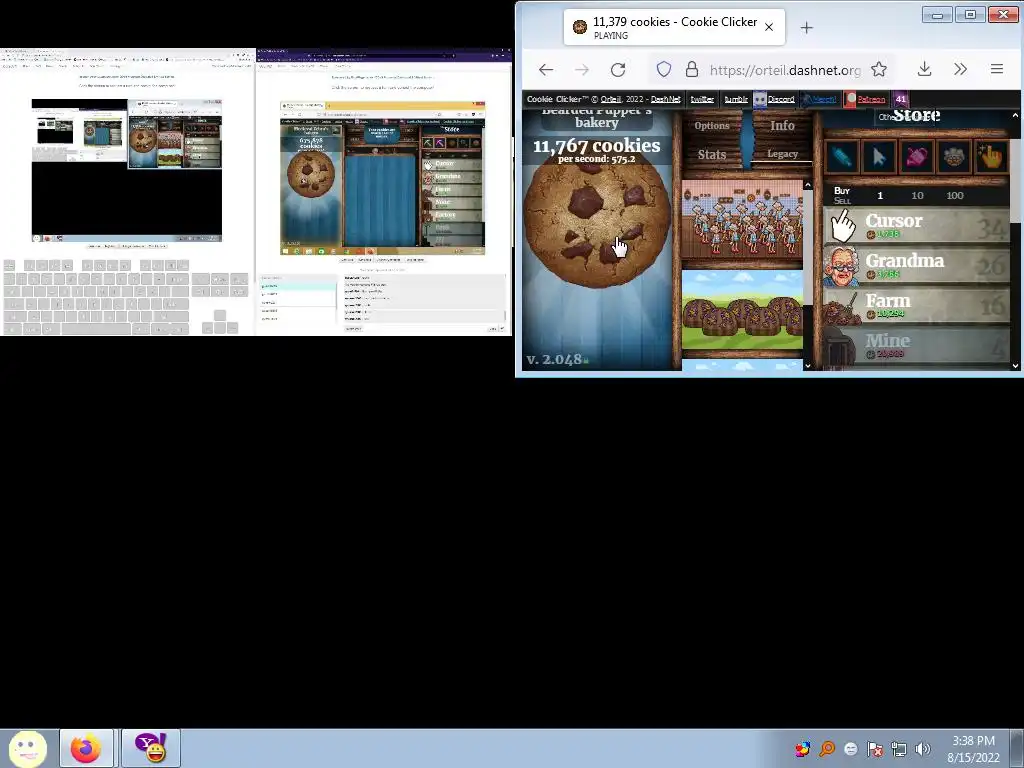Close the Cookie Clicker tab
Viewport: 1024px width, 768px height.
tap(769, 27)
